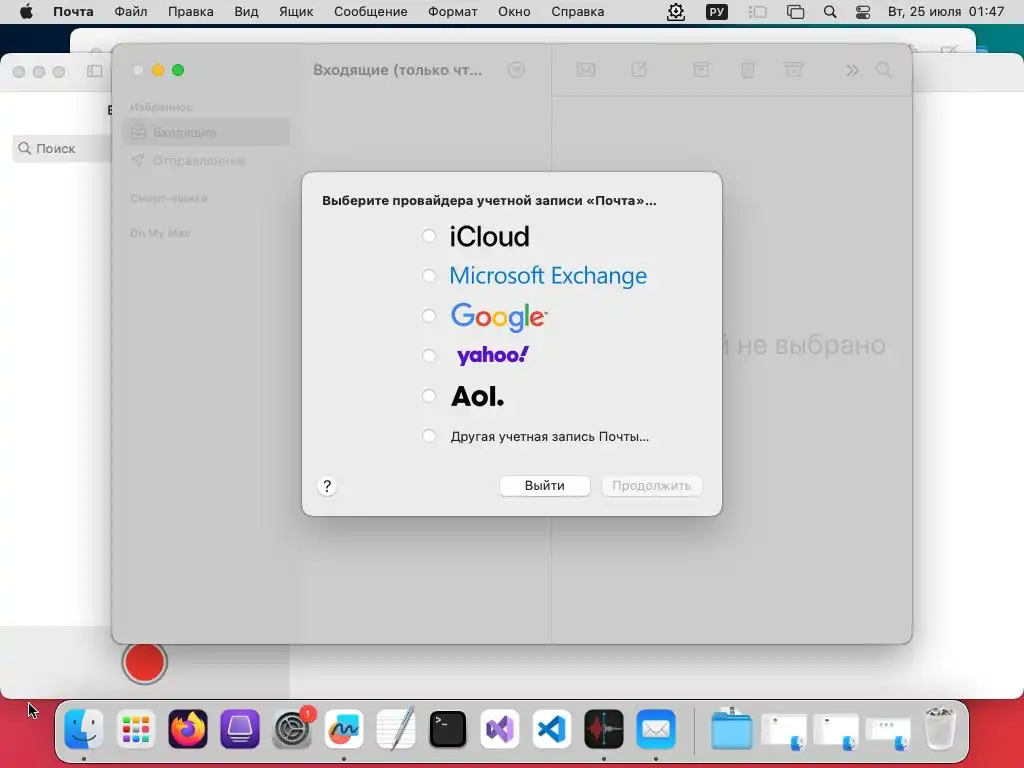Click the red record button
Viewport: 1024px width, 768px height.
pos(144,663)
